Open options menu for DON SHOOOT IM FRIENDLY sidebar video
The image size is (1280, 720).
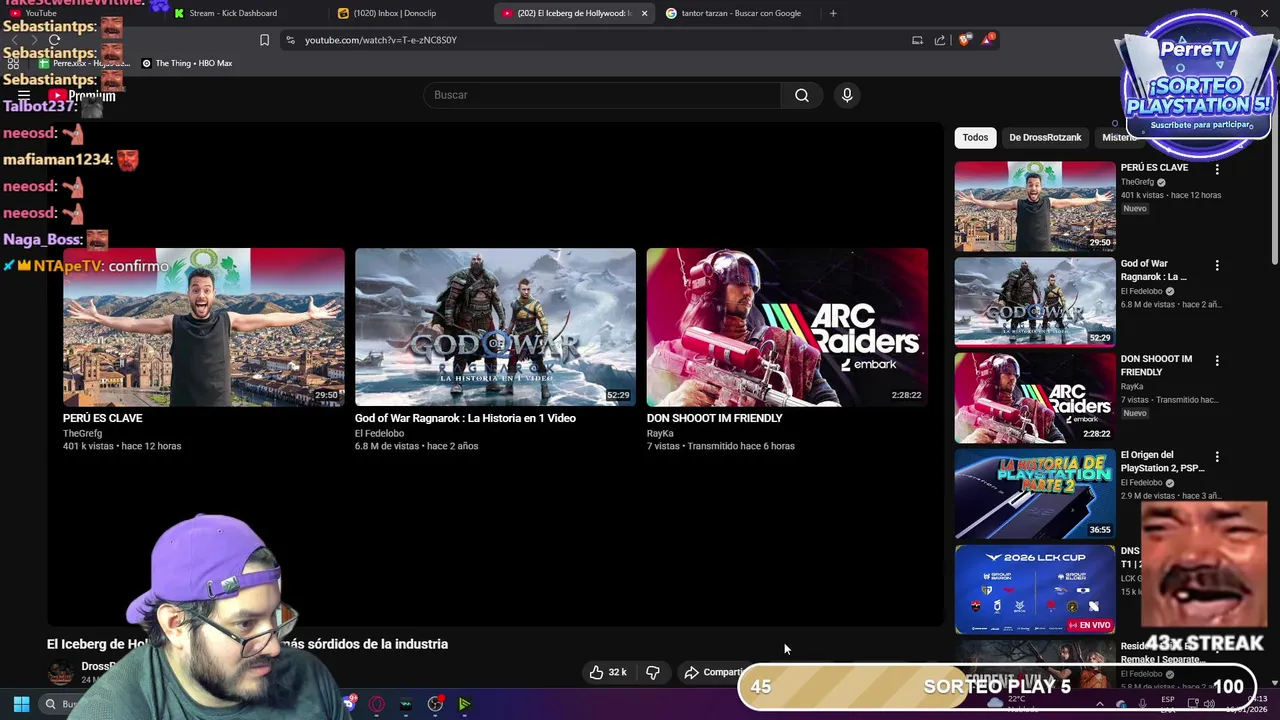click(x=1217, y=361)
